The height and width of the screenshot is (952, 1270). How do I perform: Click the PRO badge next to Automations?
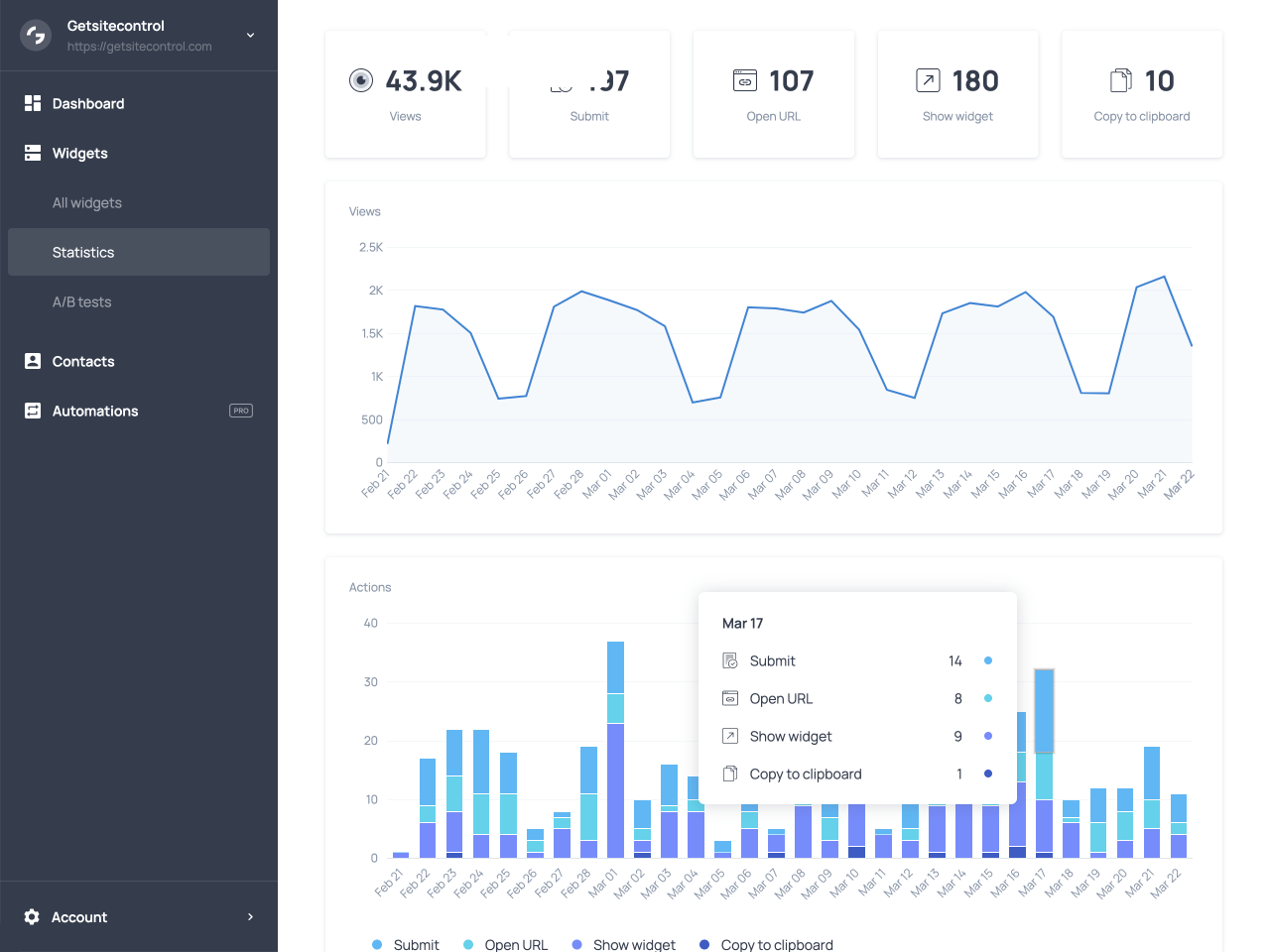(x=241, y=411)
